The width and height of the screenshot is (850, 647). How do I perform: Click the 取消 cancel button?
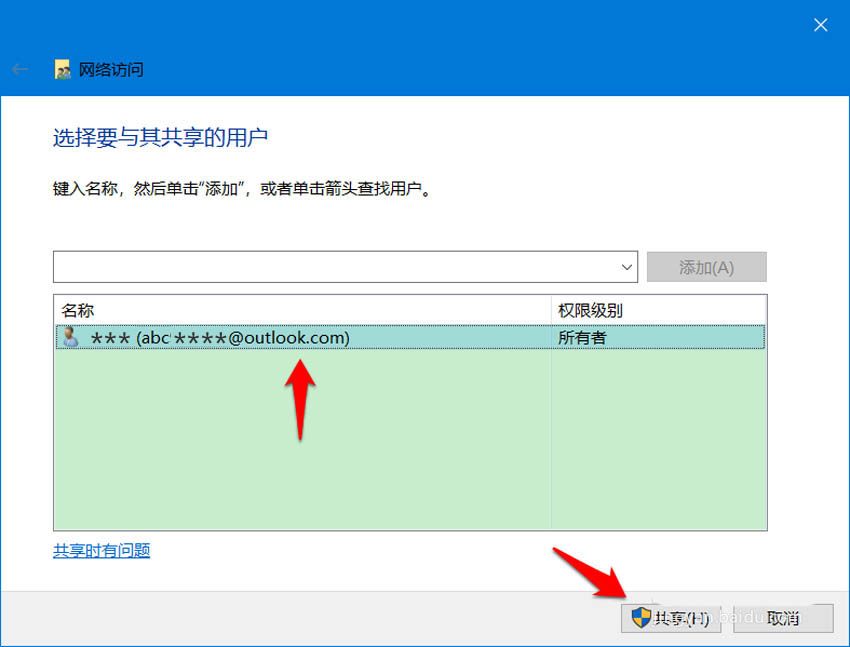click(784, 618)
